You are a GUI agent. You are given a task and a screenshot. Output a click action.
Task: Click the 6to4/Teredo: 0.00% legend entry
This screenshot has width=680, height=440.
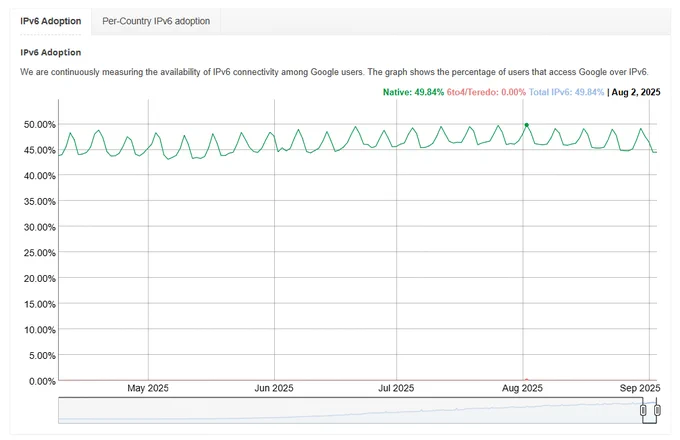[x=486, y=92]
